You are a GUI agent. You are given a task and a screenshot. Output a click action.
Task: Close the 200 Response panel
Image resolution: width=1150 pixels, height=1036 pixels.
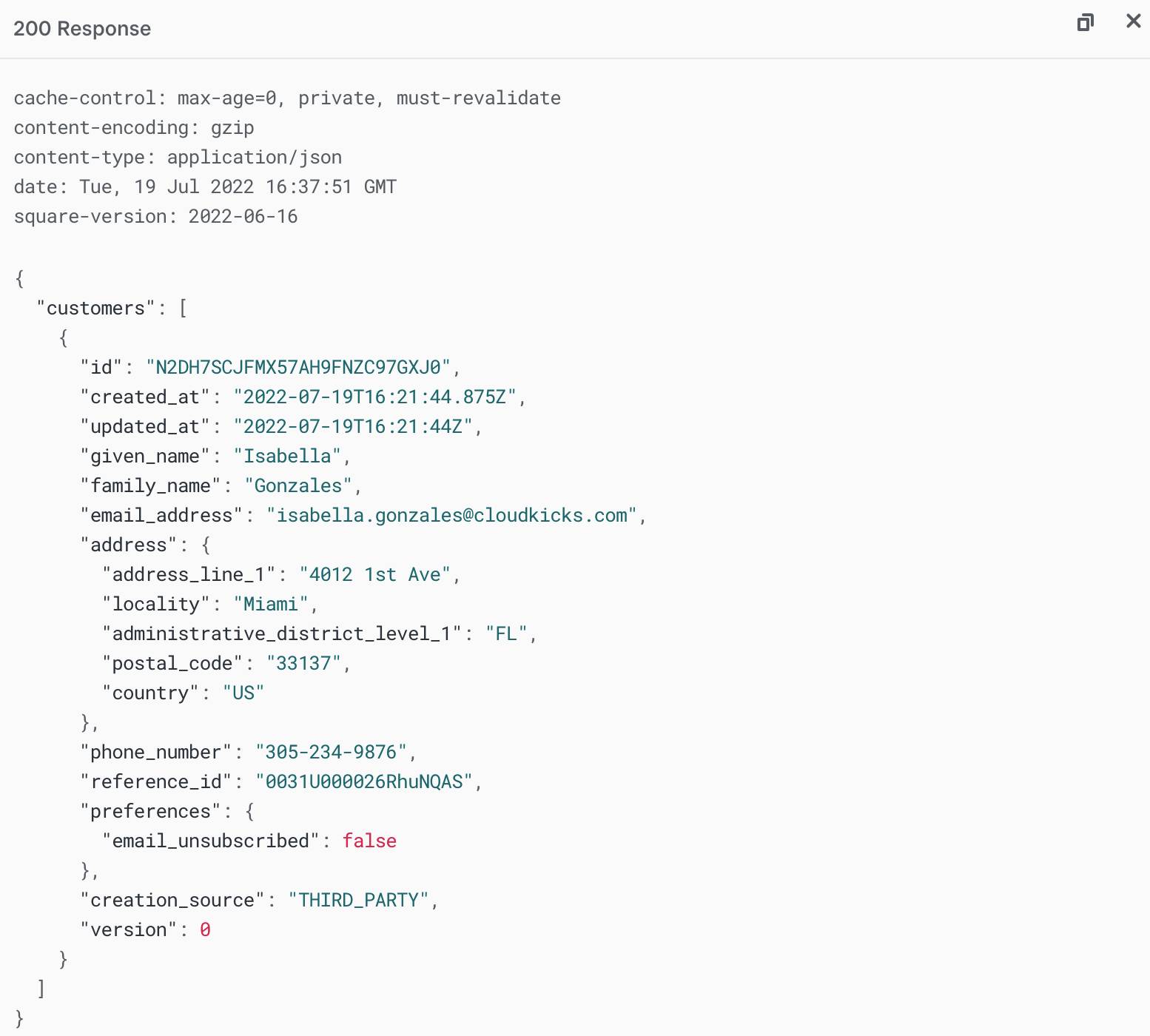click(x=1133, y=21)
